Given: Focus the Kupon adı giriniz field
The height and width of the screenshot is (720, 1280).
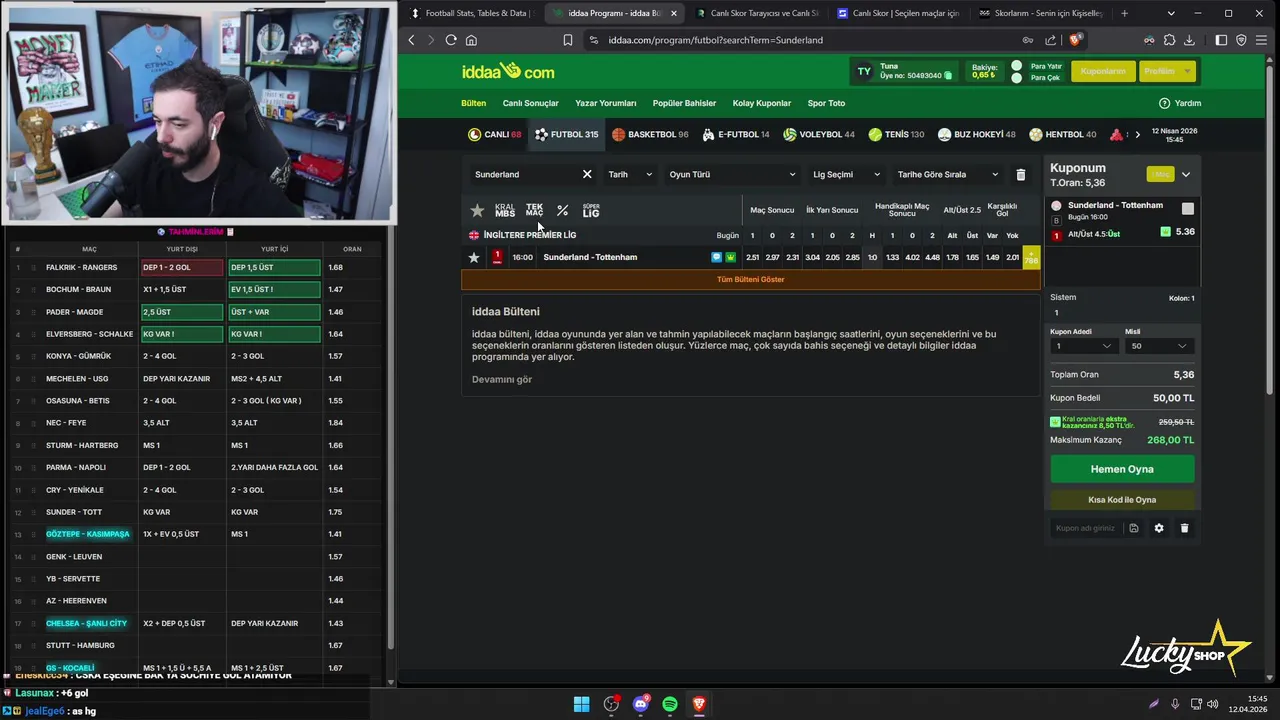Looking at the screenshot, I should click(1086, 528).
